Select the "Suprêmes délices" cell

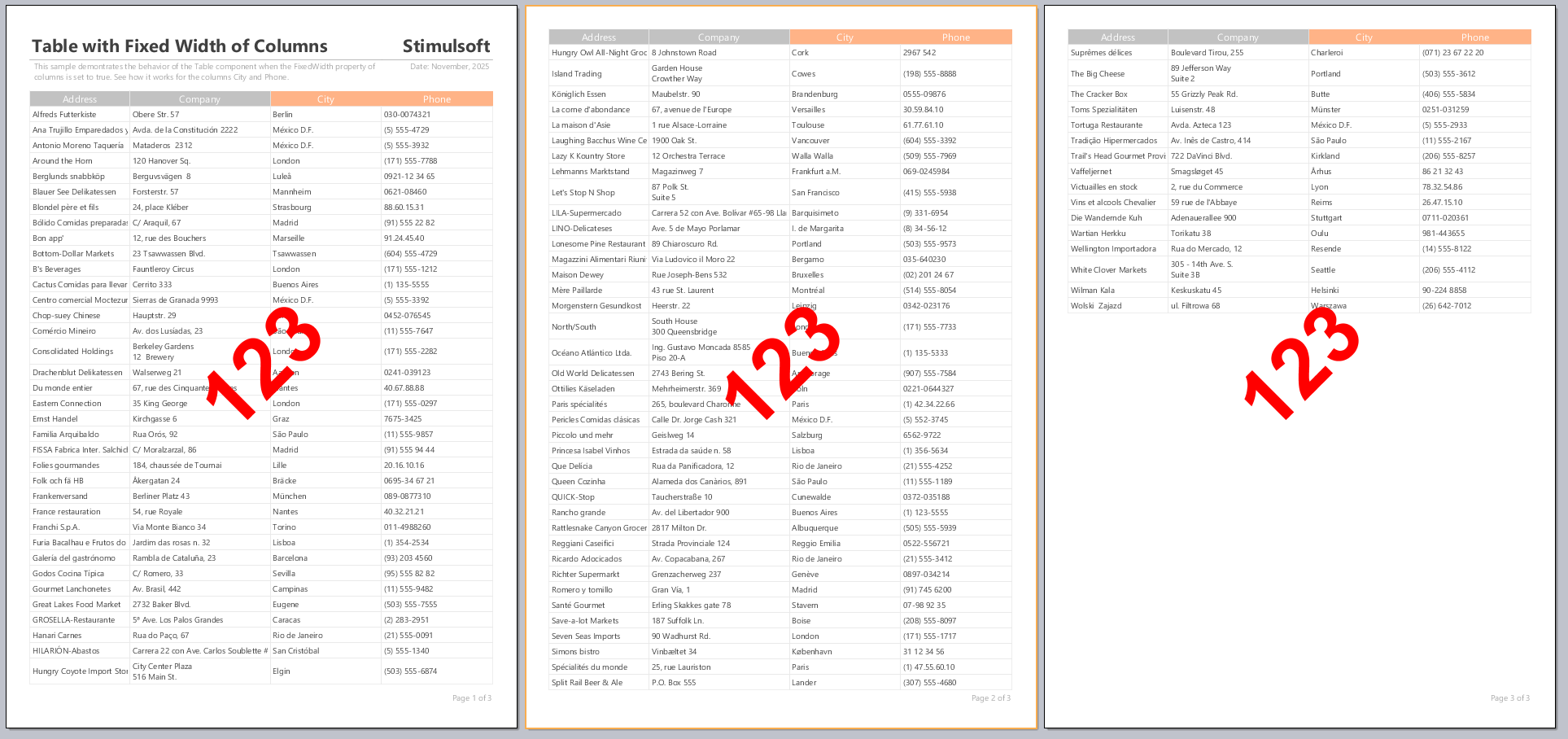(1101, 53)
